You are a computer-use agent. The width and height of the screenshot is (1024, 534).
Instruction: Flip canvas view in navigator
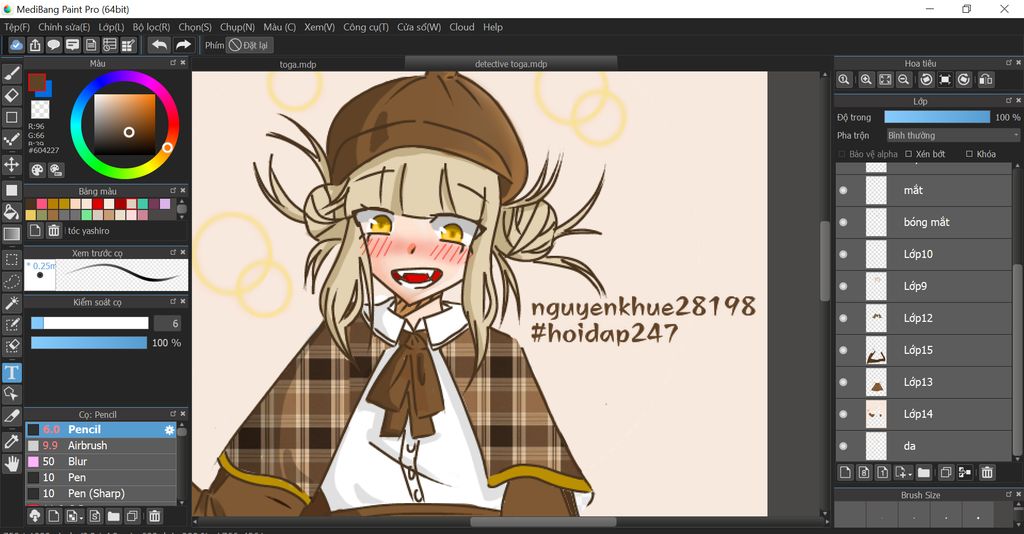click(986, 80)
